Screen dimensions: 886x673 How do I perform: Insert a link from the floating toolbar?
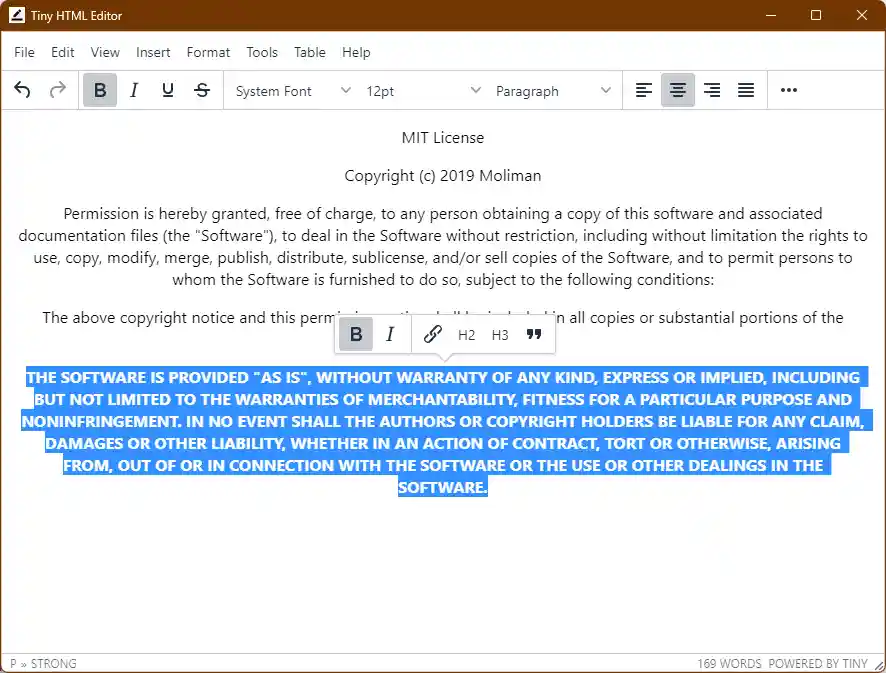point(432,334)
